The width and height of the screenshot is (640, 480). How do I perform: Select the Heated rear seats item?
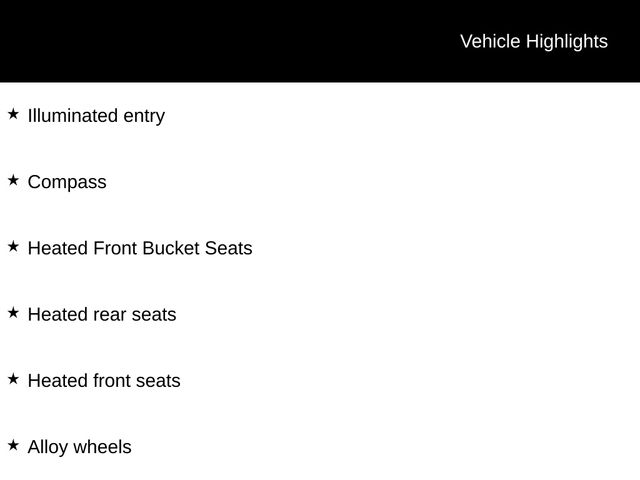[x=102, y=315]
